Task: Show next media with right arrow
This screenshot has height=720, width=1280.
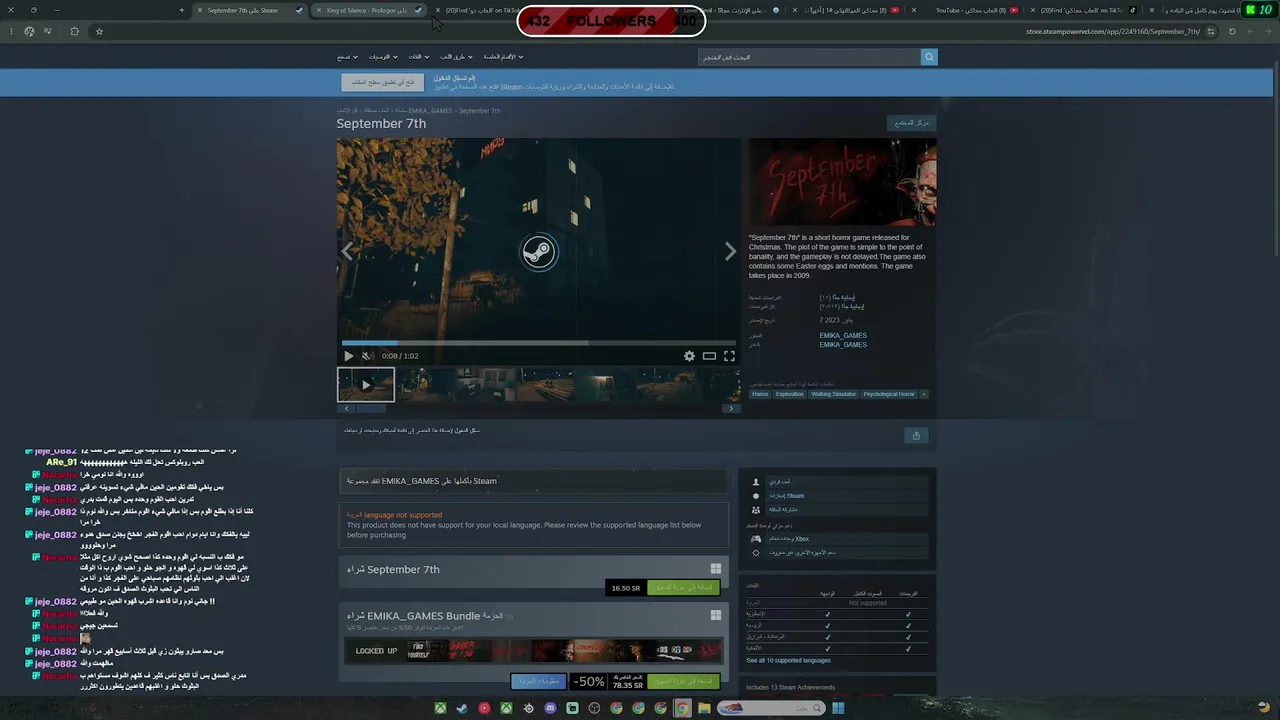Action: pos(730,252)
